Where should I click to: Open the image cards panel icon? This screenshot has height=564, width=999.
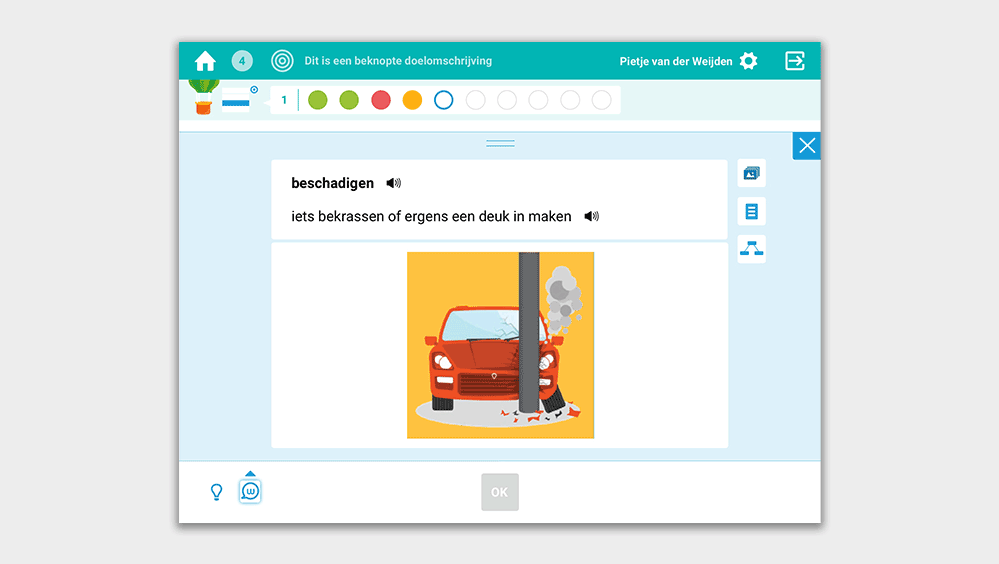coord(752,173)
